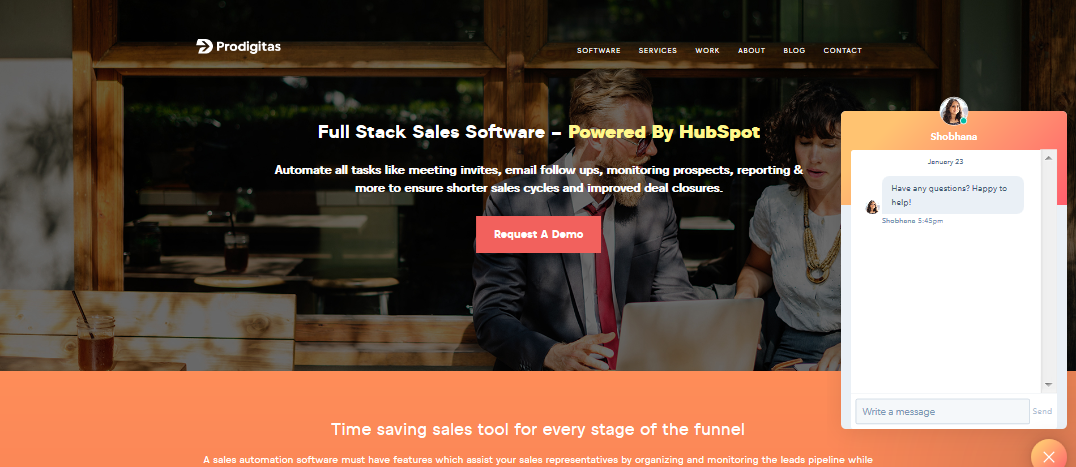Click green online status dot on avatar
The width and height of the screenshot is (1076, 467).
pyautogui.click(x=963, y=121)
